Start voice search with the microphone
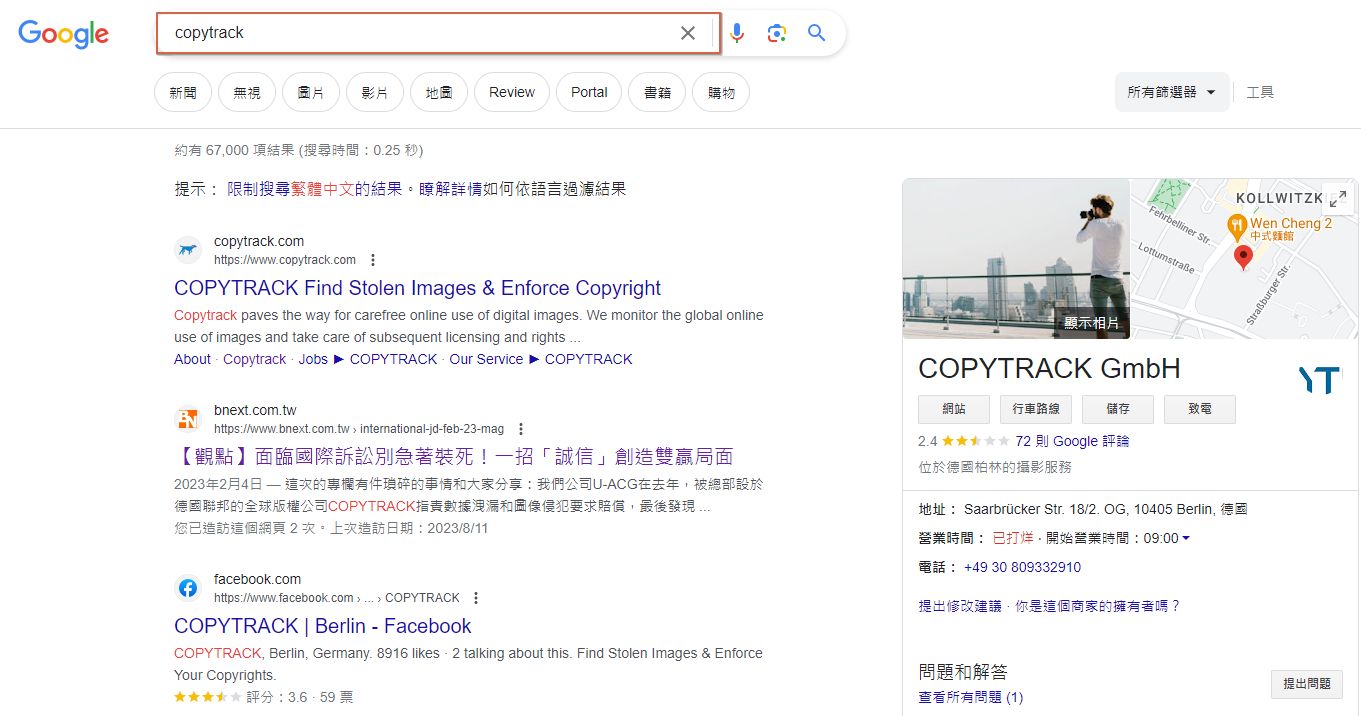Screen dimensions: 1361x716 pos(737,33)
